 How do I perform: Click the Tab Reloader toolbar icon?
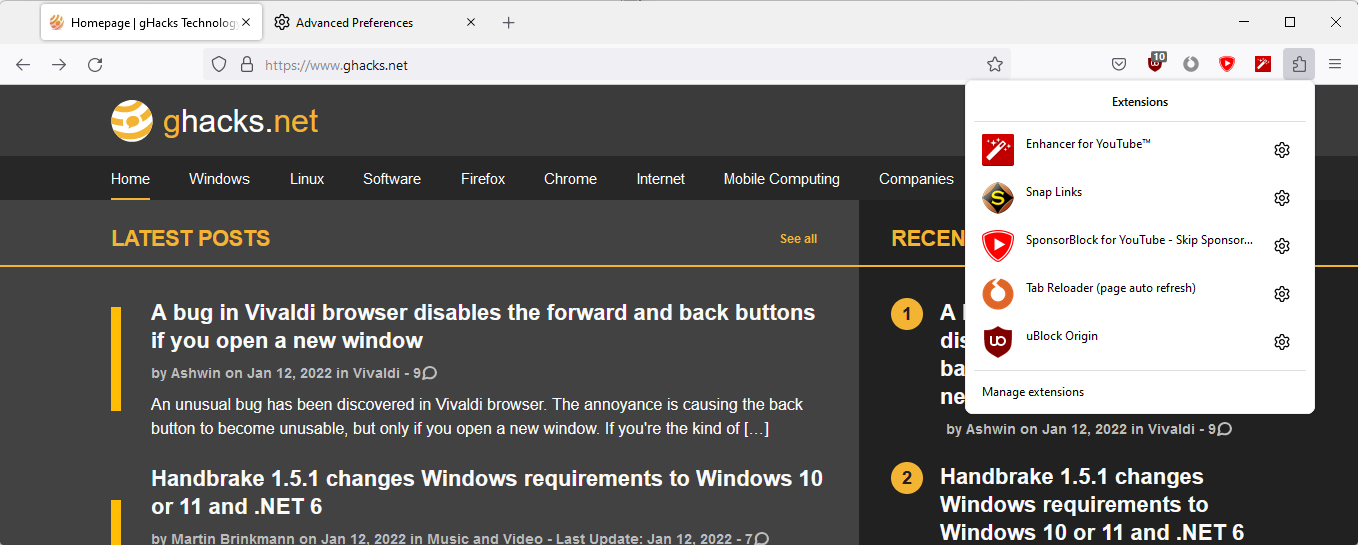pyautogui.click(x=1191, y=64)
